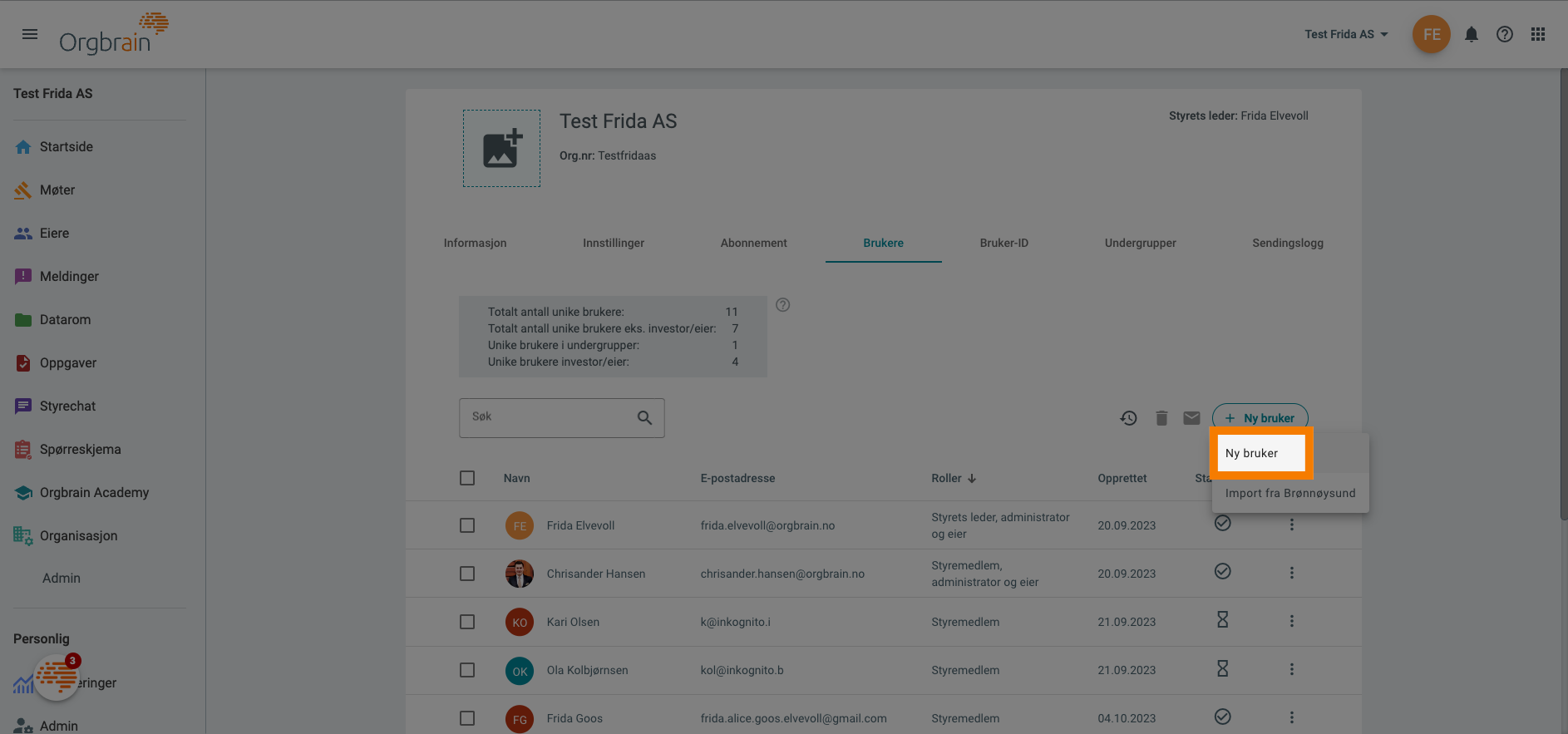Expand the Test Frida AS organization dropdown
This screenshot has height=734, width=1568.
1346,34
